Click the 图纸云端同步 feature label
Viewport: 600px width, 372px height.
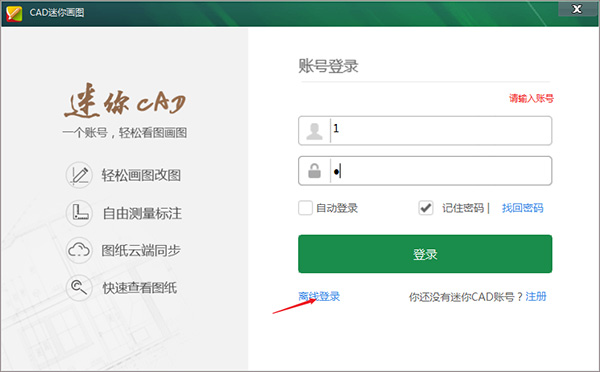click(141, 250)
